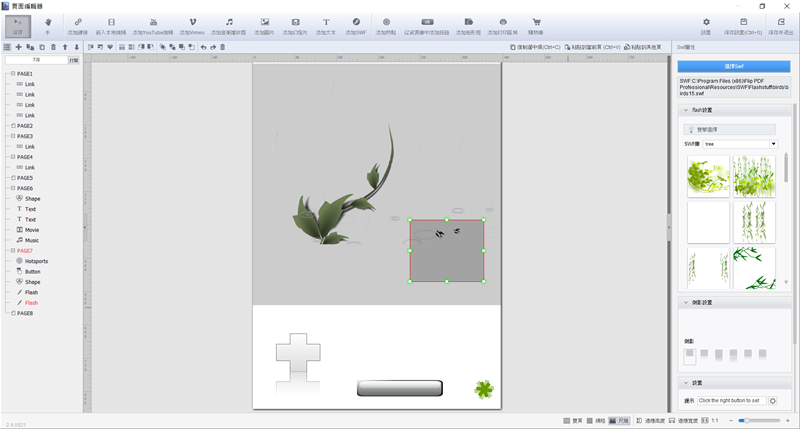
Task: Collapse the PAGE7 tree node
Action: pos(11,250)
